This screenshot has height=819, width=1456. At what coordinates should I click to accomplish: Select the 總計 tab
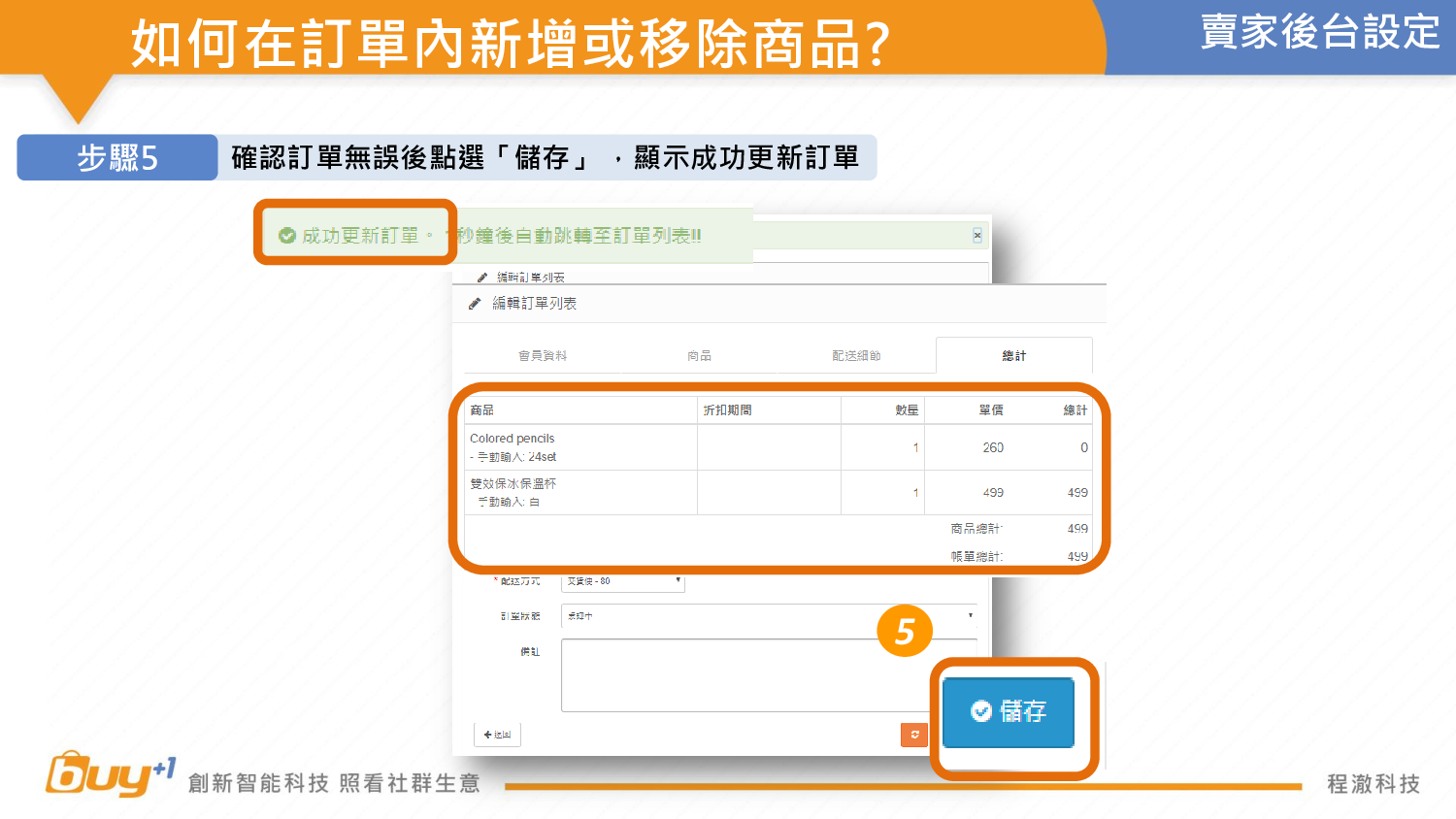pos(1013,356)
